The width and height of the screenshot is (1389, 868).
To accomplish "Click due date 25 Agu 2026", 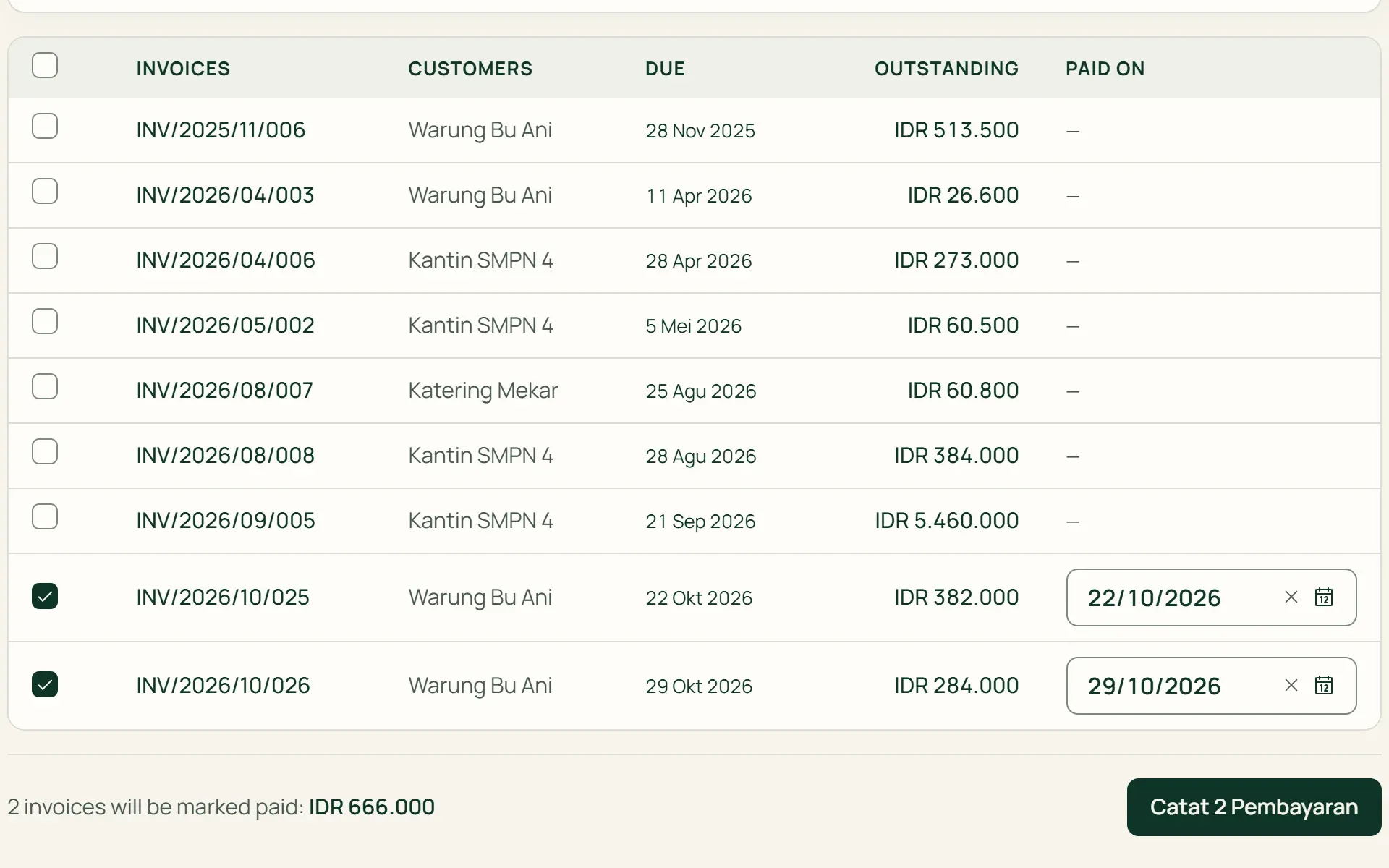I will tap(701, 391).
